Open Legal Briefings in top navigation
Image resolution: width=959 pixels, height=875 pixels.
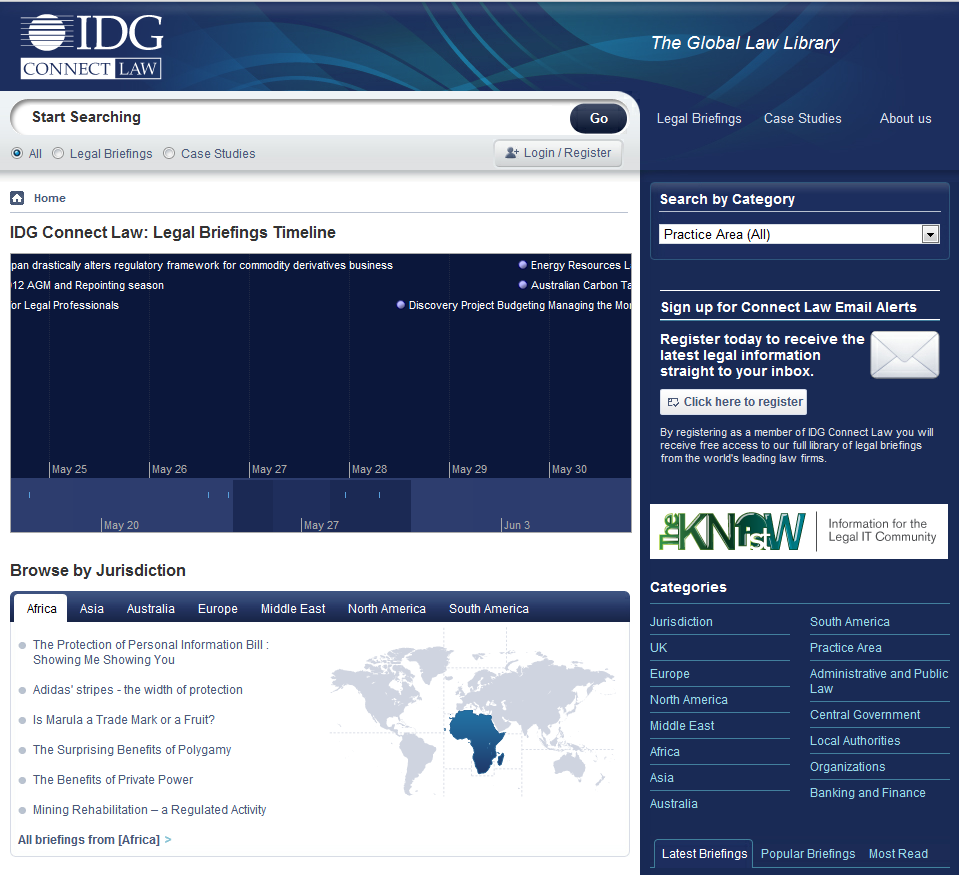699,119
